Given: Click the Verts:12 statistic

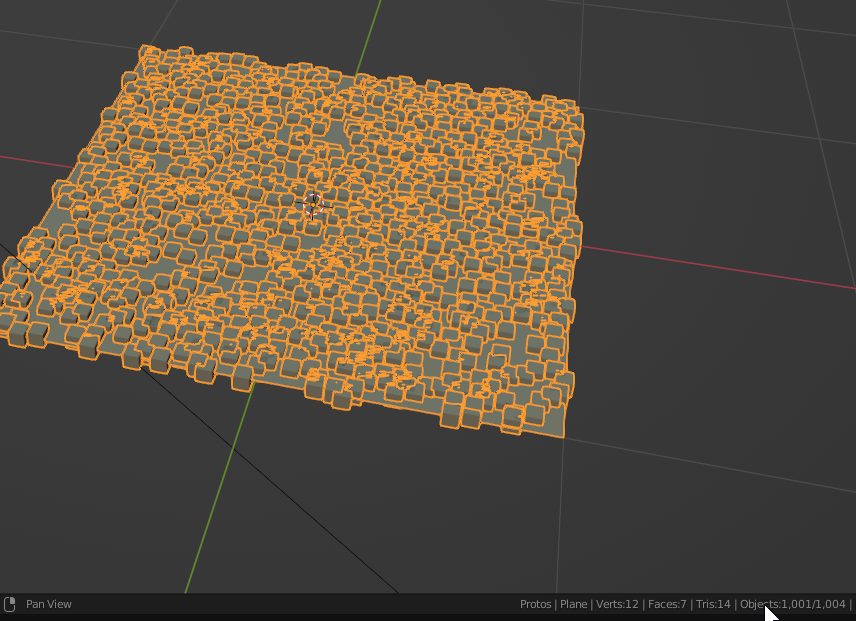Looking at the screenshot, I should point(617,604).
